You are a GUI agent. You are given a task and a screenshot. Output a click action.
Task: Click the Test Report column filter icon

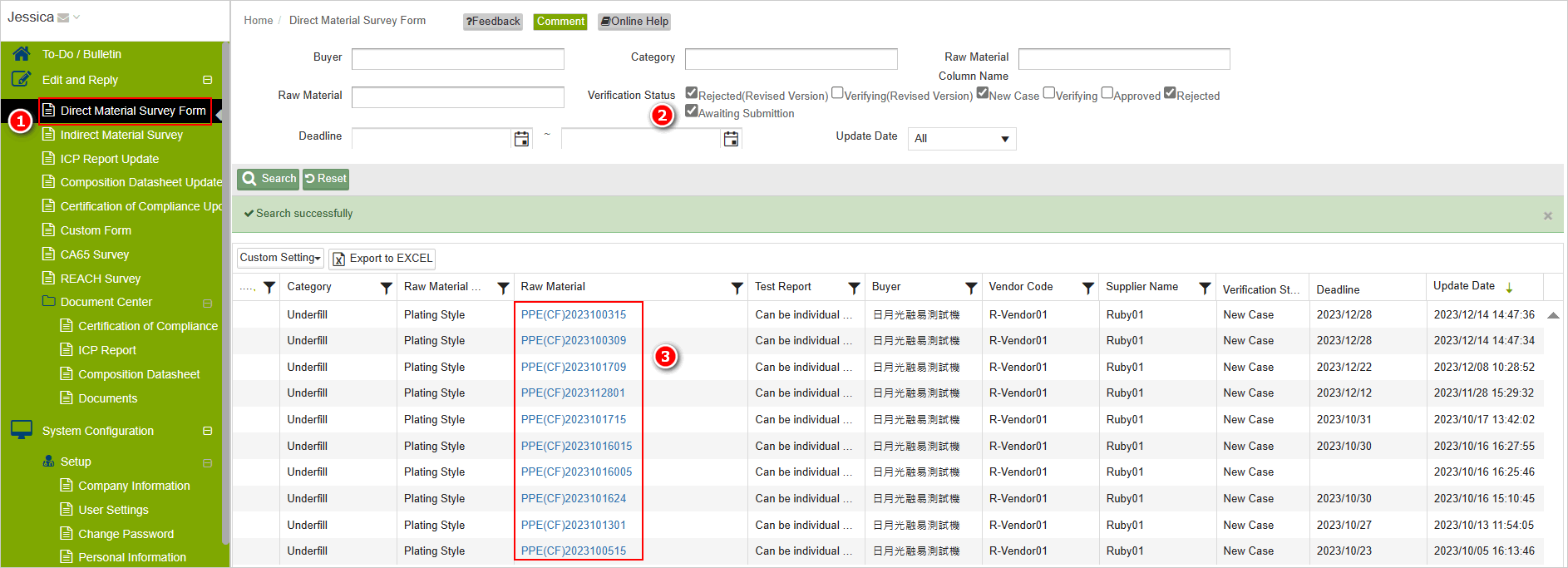point(854,288)
